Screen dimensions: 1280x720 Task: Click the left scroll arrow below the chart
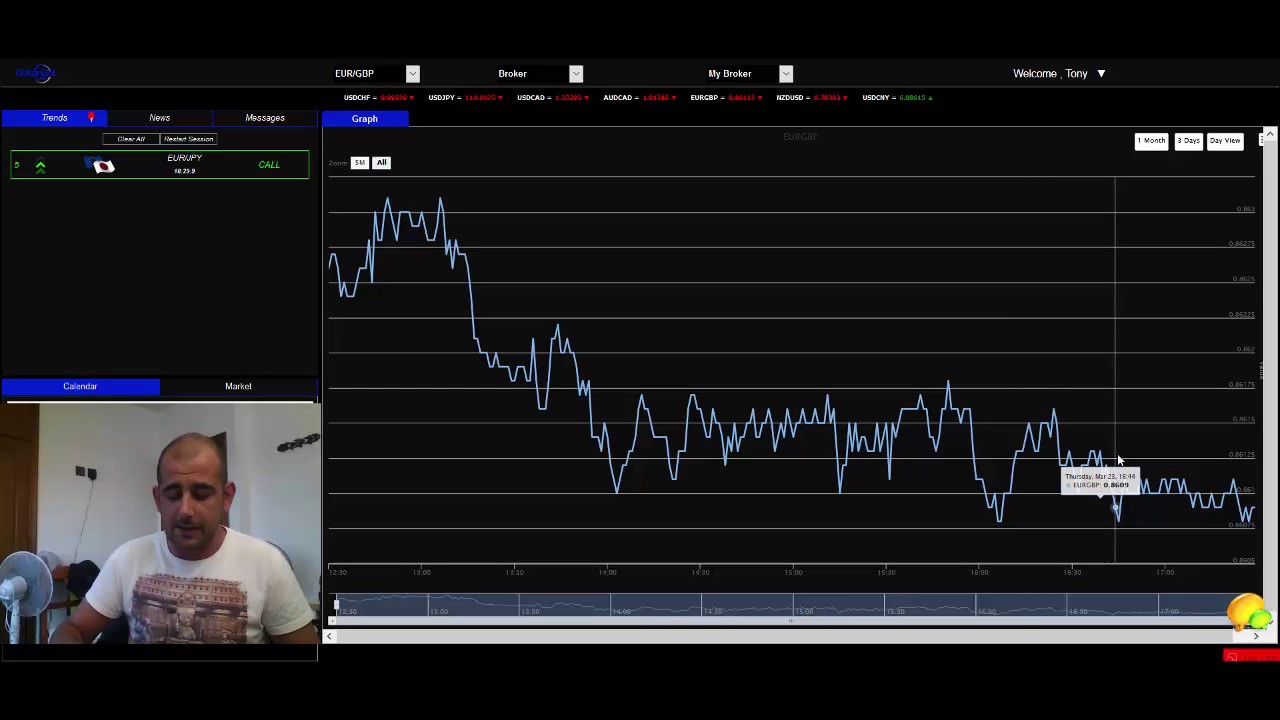click(x=329, y=636)
